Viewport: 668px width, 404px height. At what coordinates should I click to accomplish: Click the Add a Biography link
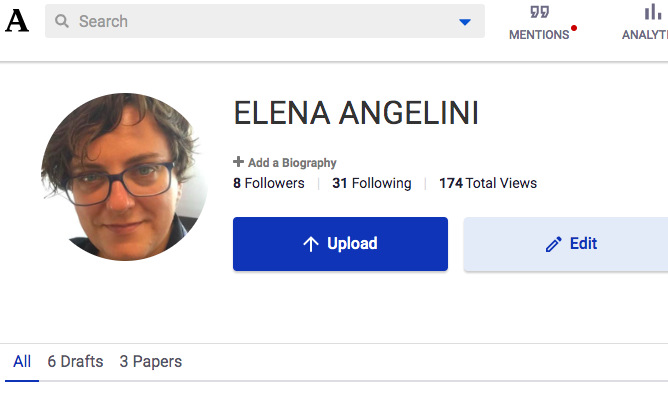click(292, 162)
